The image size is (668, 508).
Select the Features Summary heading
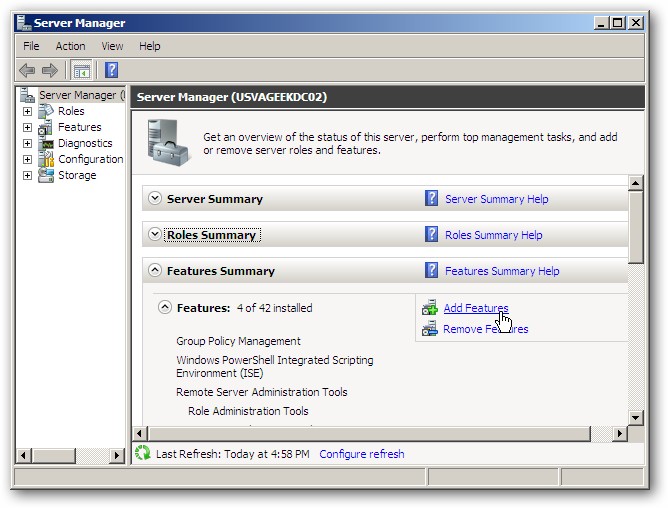click(x=221, y=271)
